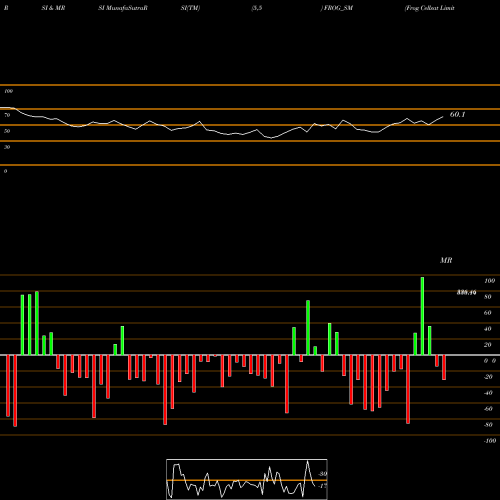
Task: Click the -60 label on MR right axis
Action: pos(488,409)
